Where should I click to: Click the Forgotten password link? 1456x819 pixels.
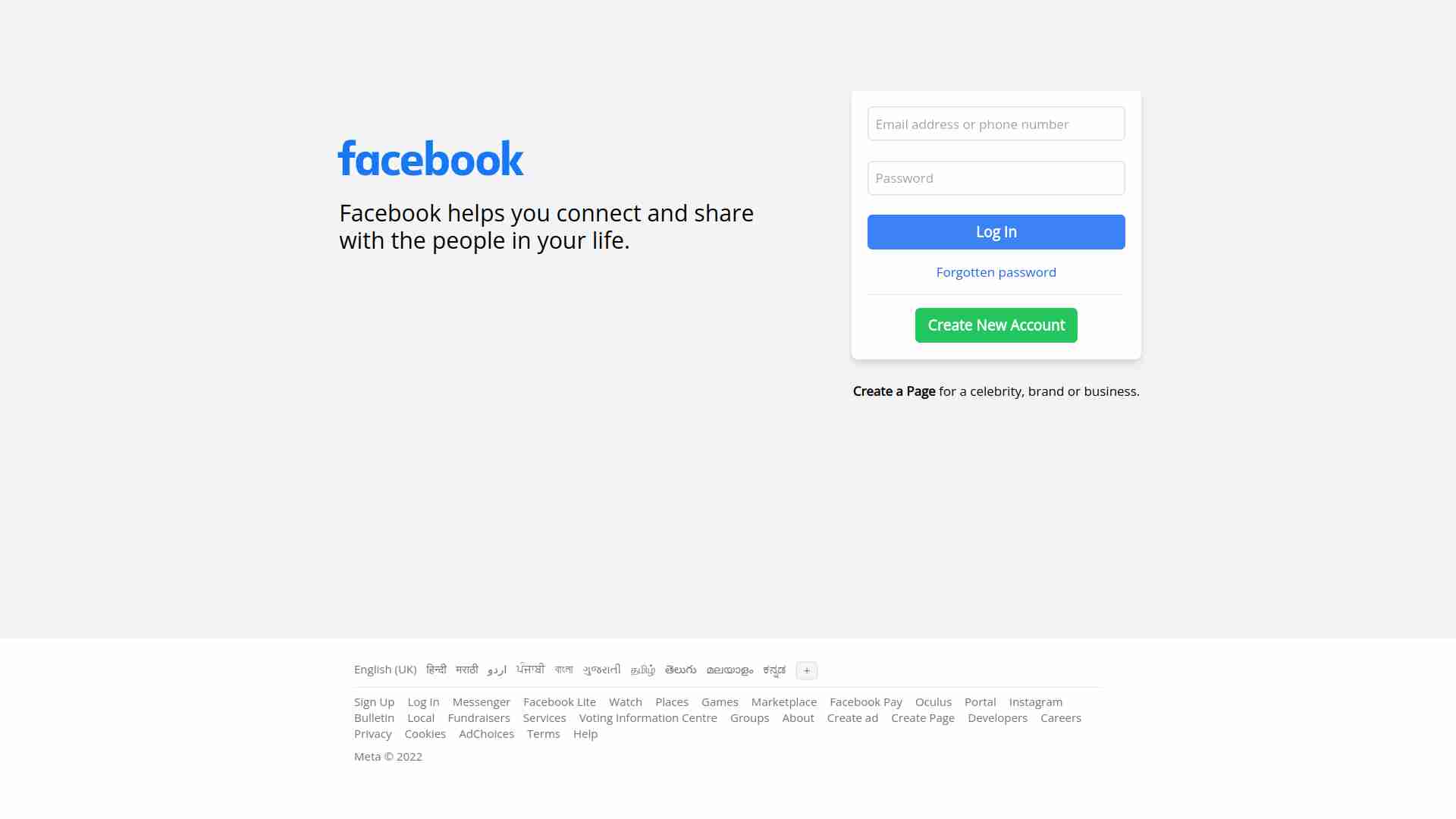pos(996,271)
